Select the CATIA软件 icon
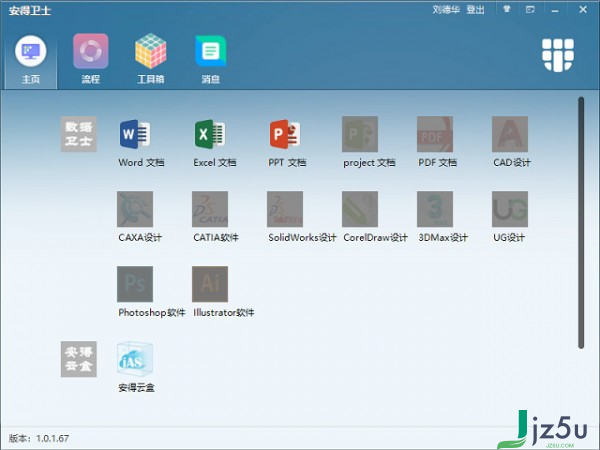 [210, 209]
